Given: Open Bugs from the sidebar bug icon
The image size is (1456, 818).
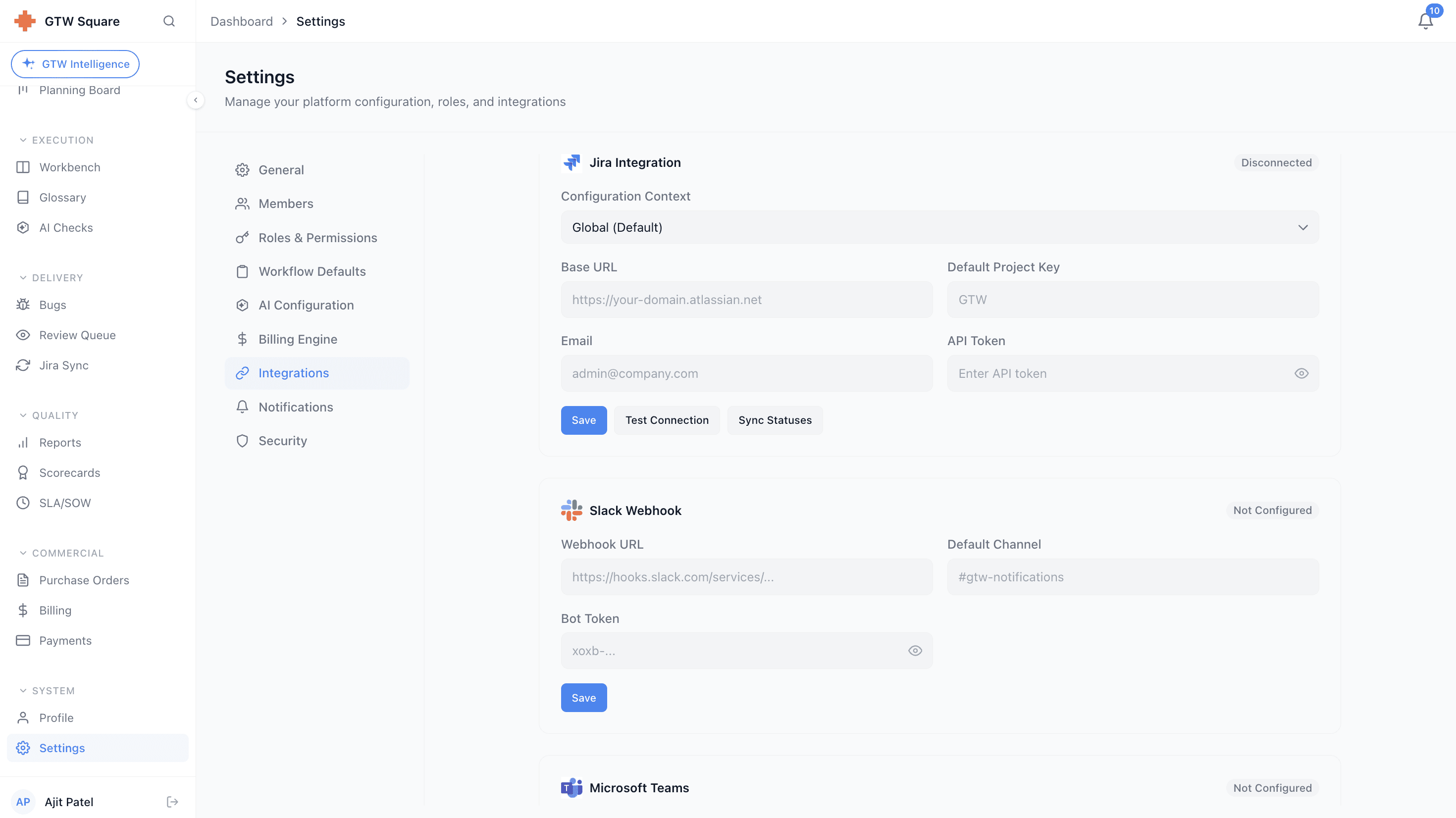Looking at the screenshot, I should (23, 305).
